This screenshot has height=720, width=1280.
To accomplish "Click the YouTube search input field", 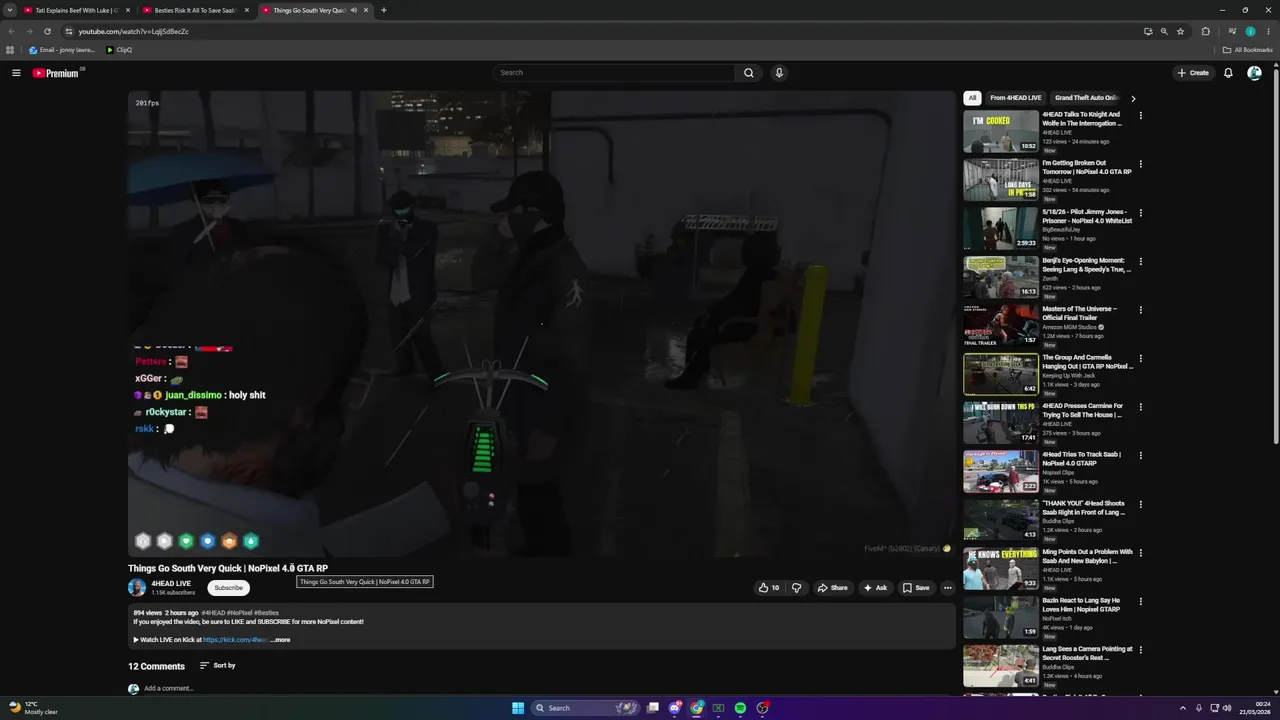I will pyautogui.click(x=615, y=73).
